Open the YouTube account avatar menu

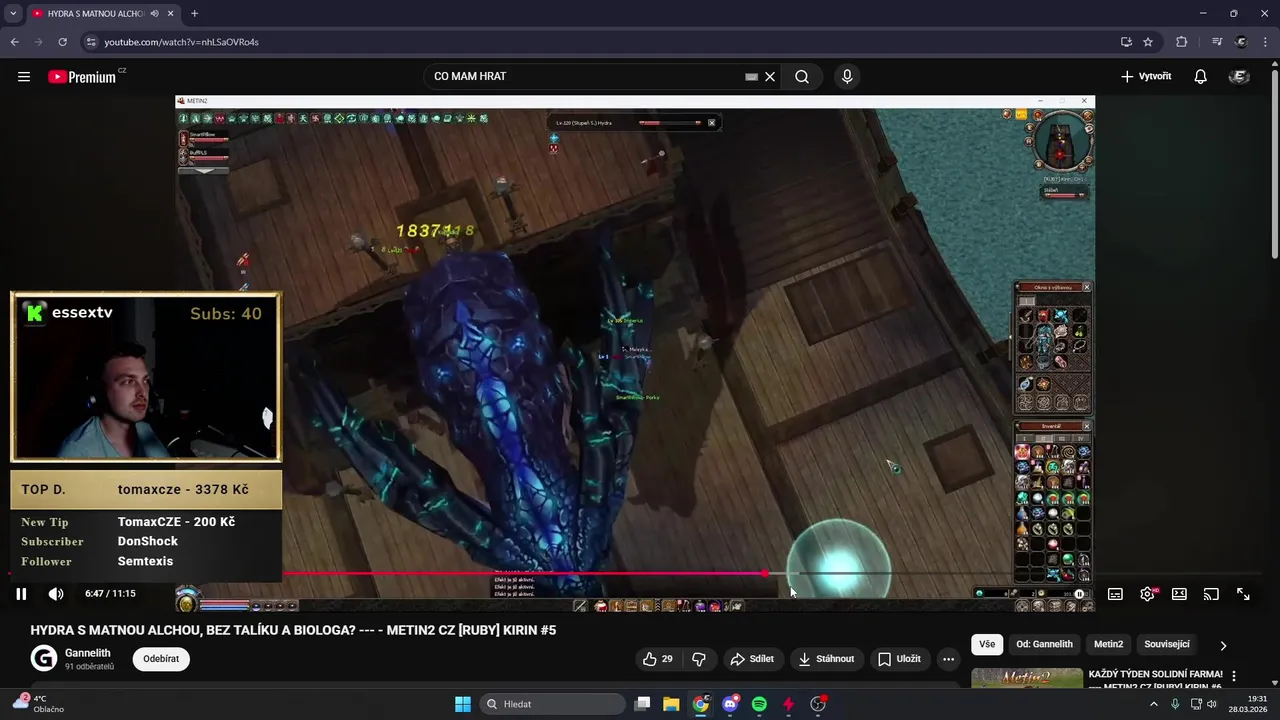pos(1239,77)
